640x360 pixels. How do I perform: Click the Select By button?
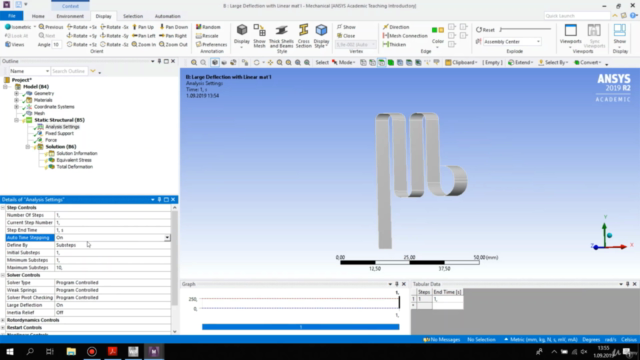point(553,62)
